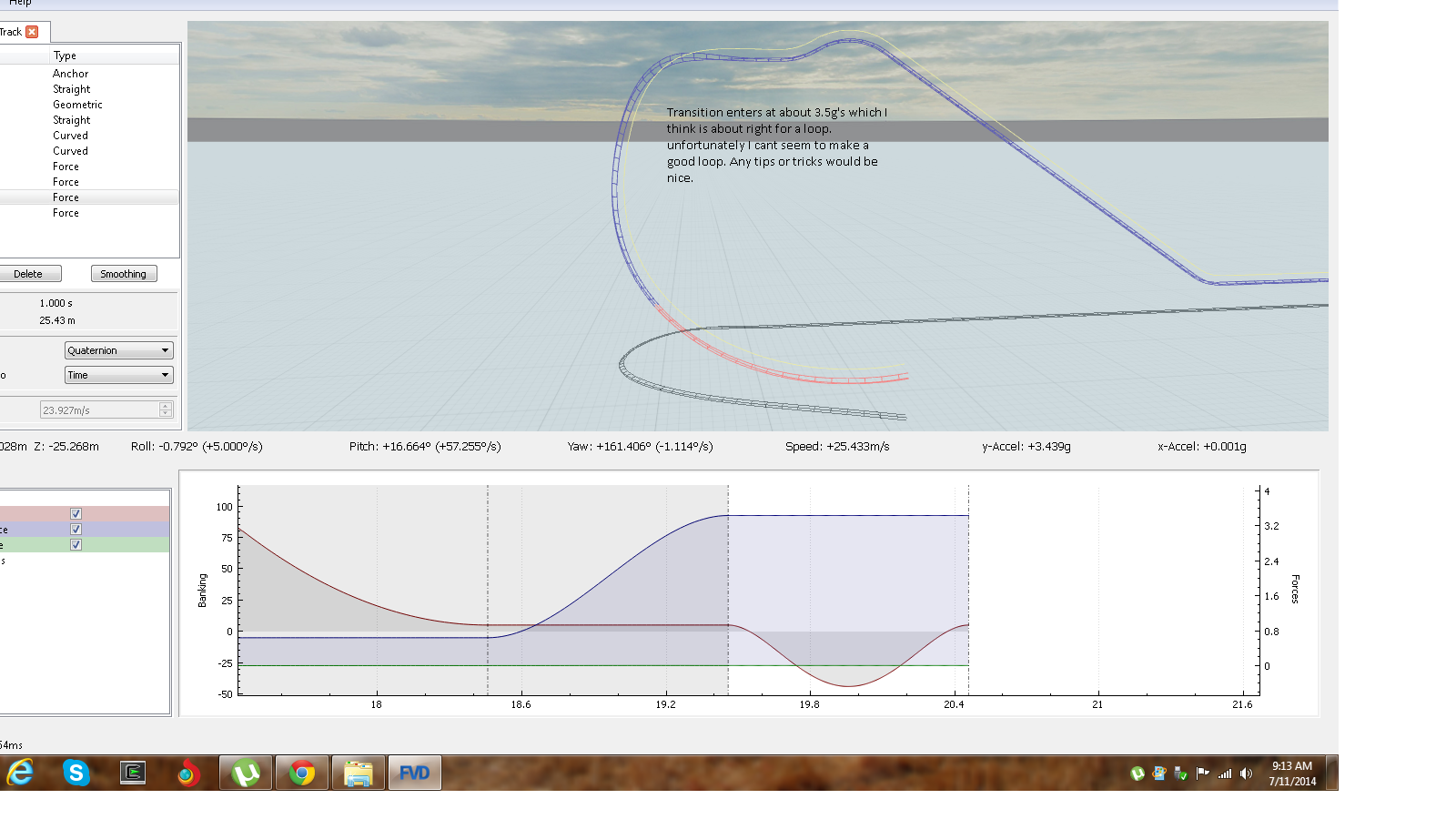Open the volume speaker icon in system tray
Viewport: 1456px width, 819px height.
pos(1247,773)
